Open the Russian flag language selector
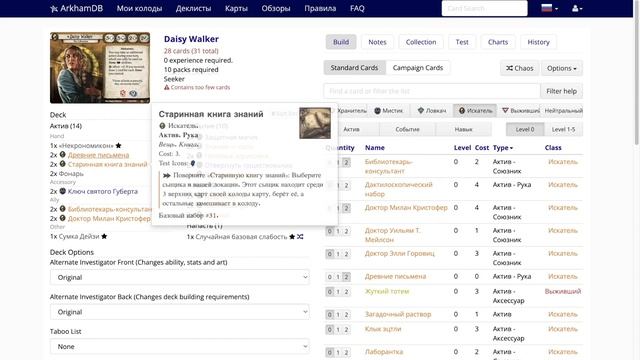This screenshot has height=360, width=640. point(549,8)
